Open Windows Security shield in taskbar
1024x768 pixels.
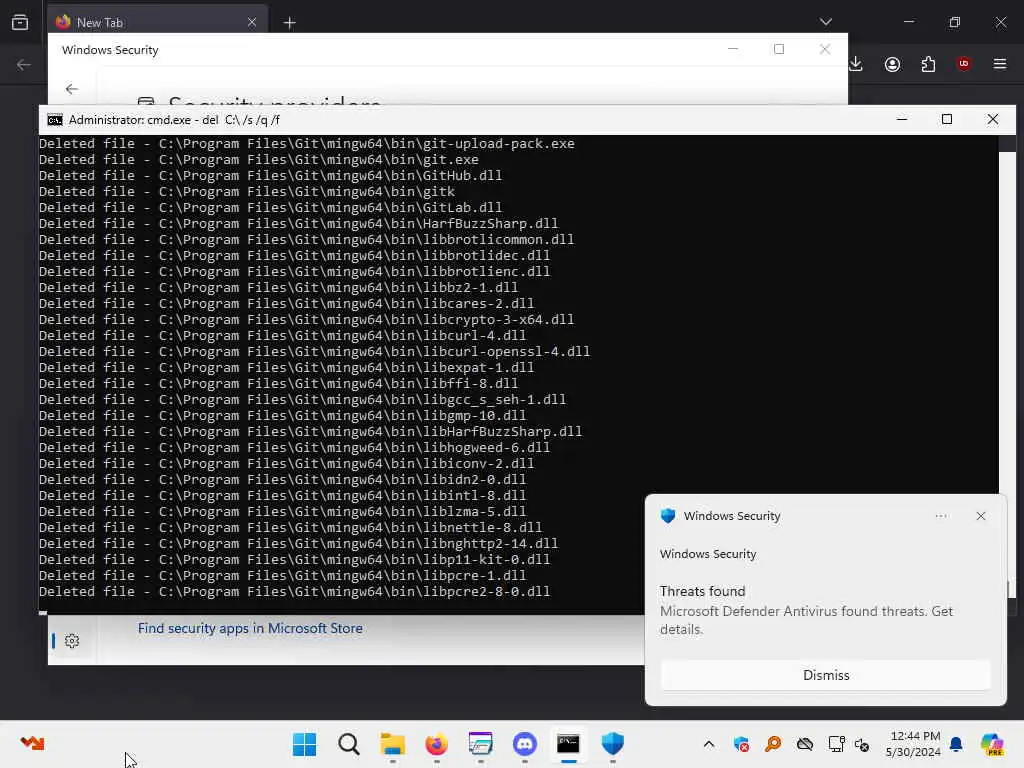point(612,744)
